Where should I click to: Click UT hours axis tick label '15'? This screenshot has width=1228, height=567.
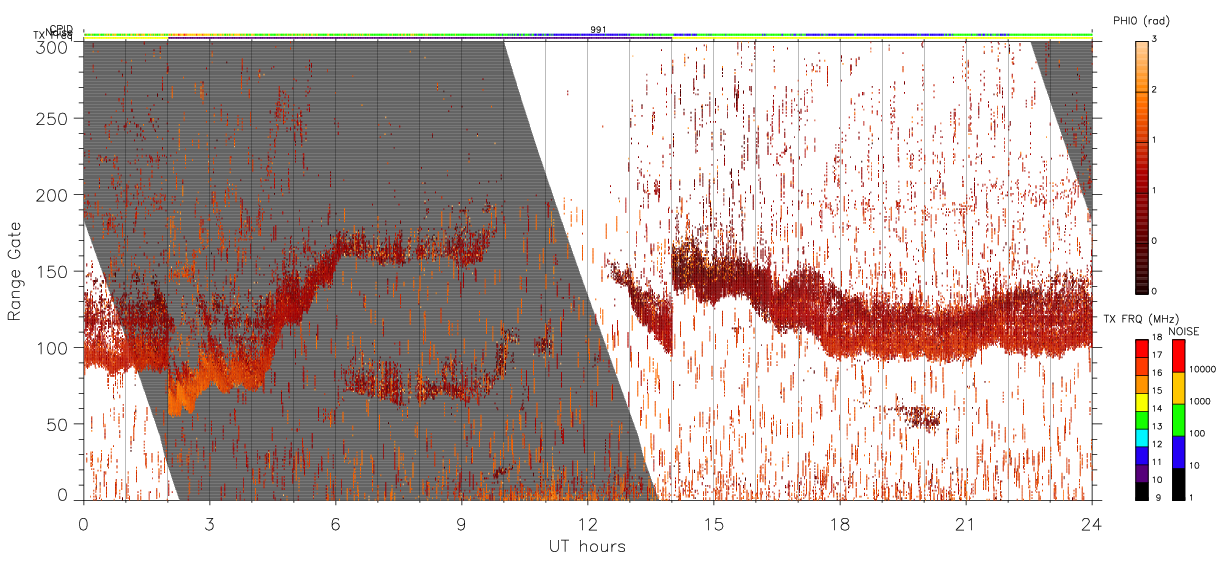713,524
